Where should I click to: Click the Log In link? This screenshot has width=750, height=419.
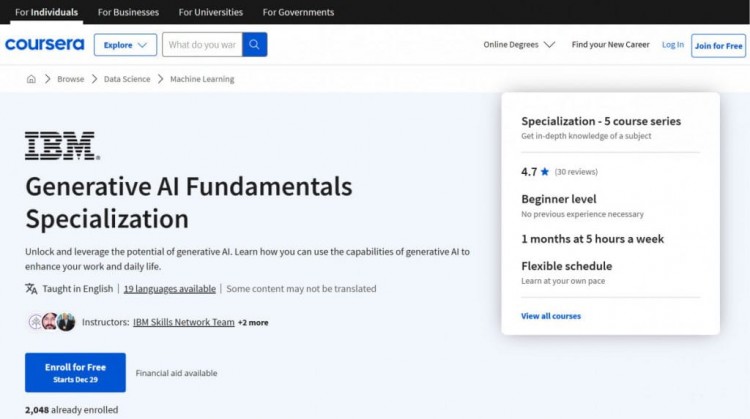point(673,44)
